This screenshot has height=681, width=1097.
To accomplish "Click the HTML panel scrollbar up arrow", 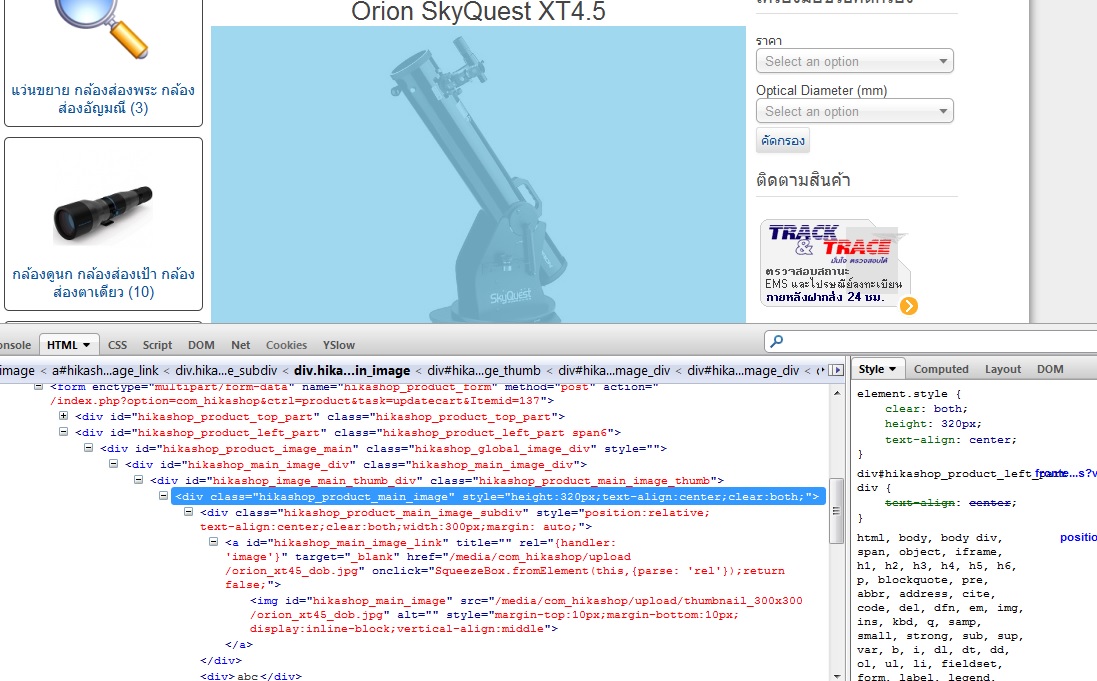I will tap(837, 393).
